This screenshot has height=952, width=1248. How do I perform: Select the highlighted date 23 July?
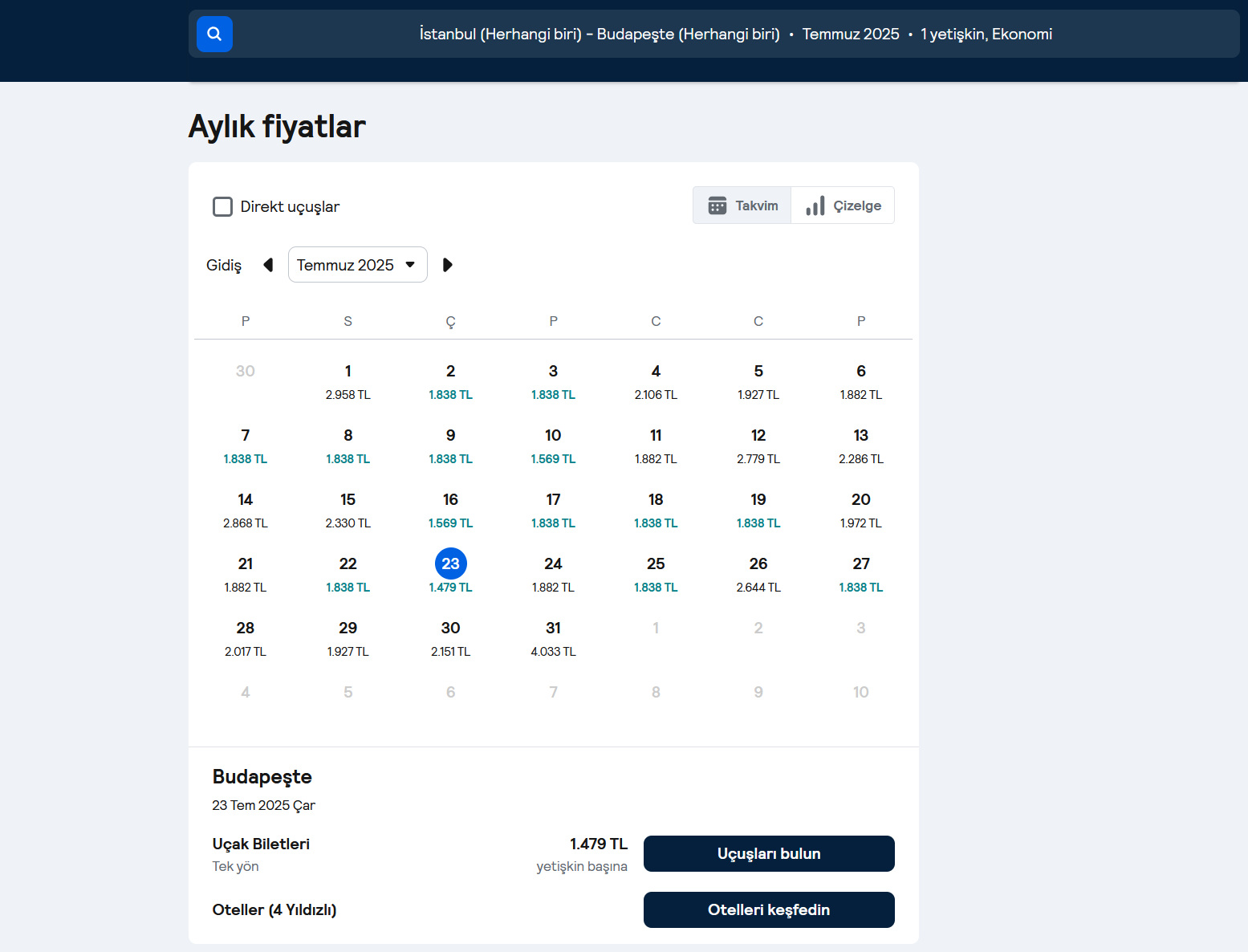450,564
